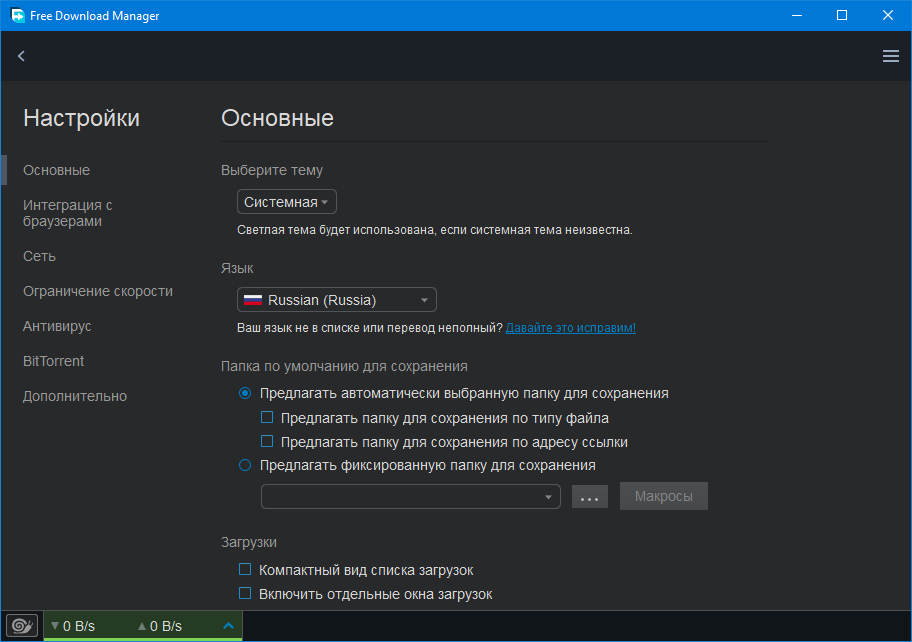Image resolution: width=912 pixels, height=642 pixels.
Task: Open the BitTorrent settings section
Action: coord(54,361)
